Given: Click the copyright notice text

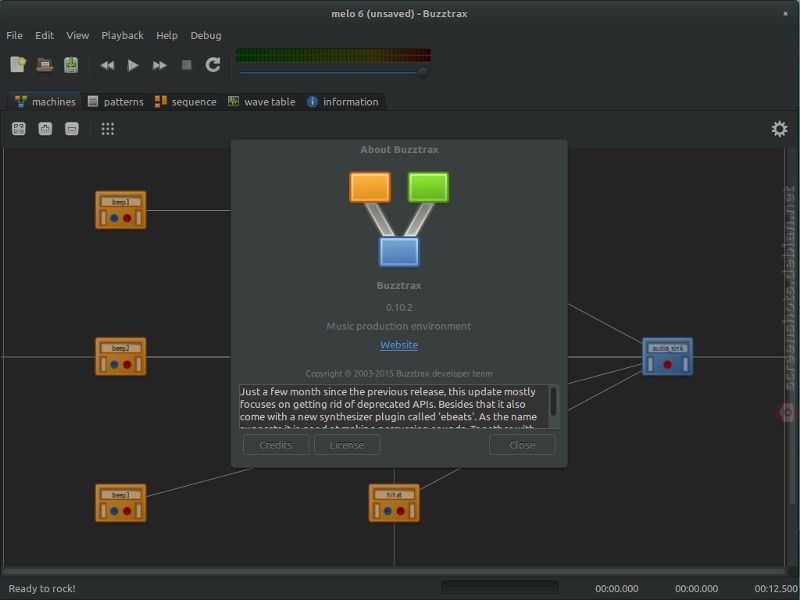Looking at the screenshot, I should click(x=399, y=373).
